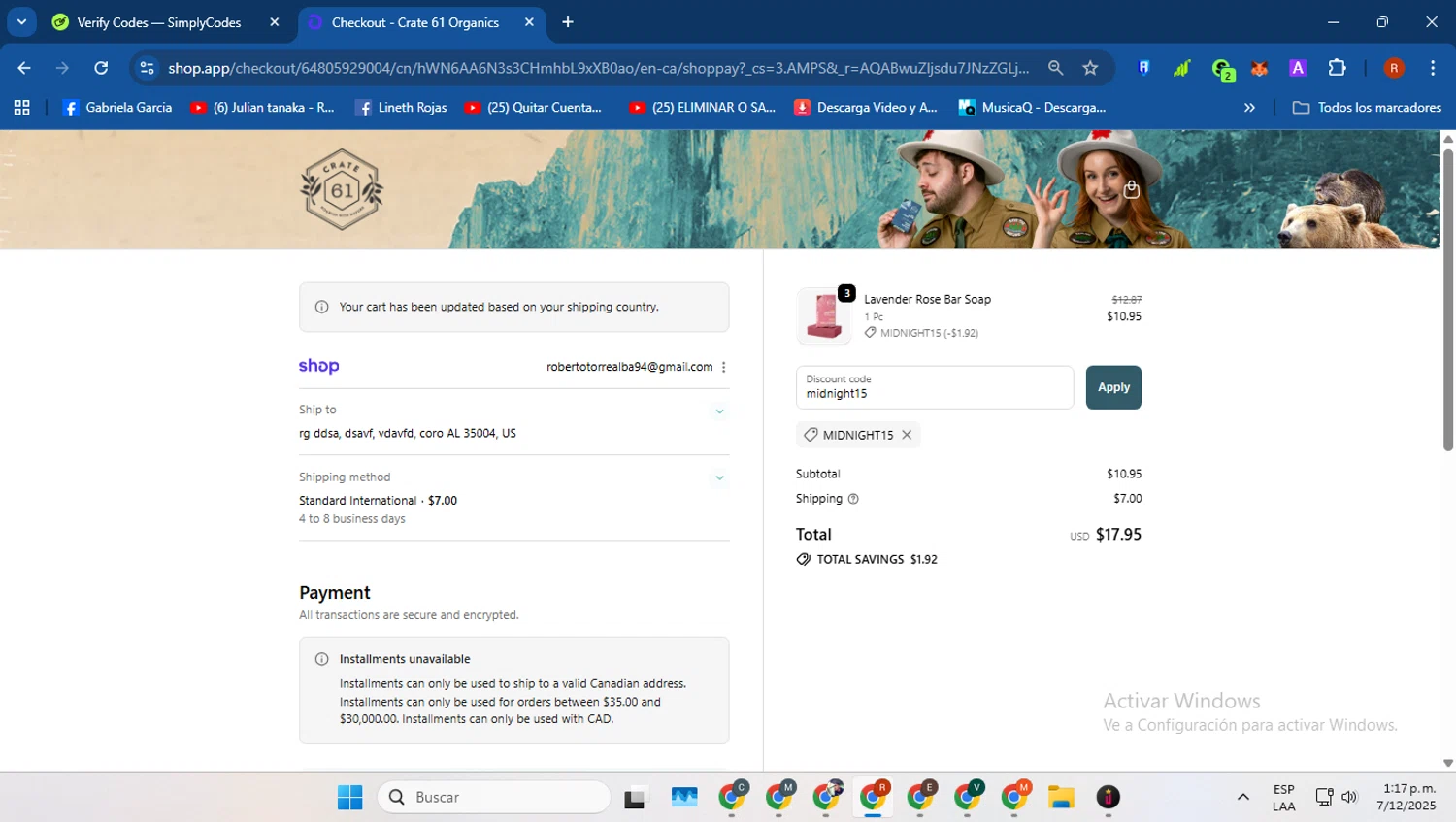Close the Verify Codes tab
Image resolution: width=1456 pixels, height=822 pixels.
pos(275,22)
